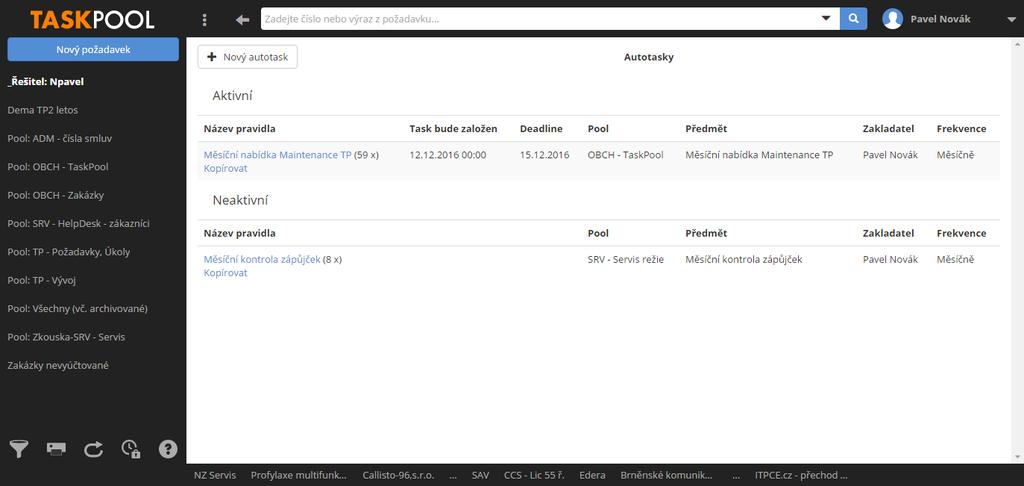
Task: Expand the Pavel Novák user menu arrow
Action: click(1011, 20)
